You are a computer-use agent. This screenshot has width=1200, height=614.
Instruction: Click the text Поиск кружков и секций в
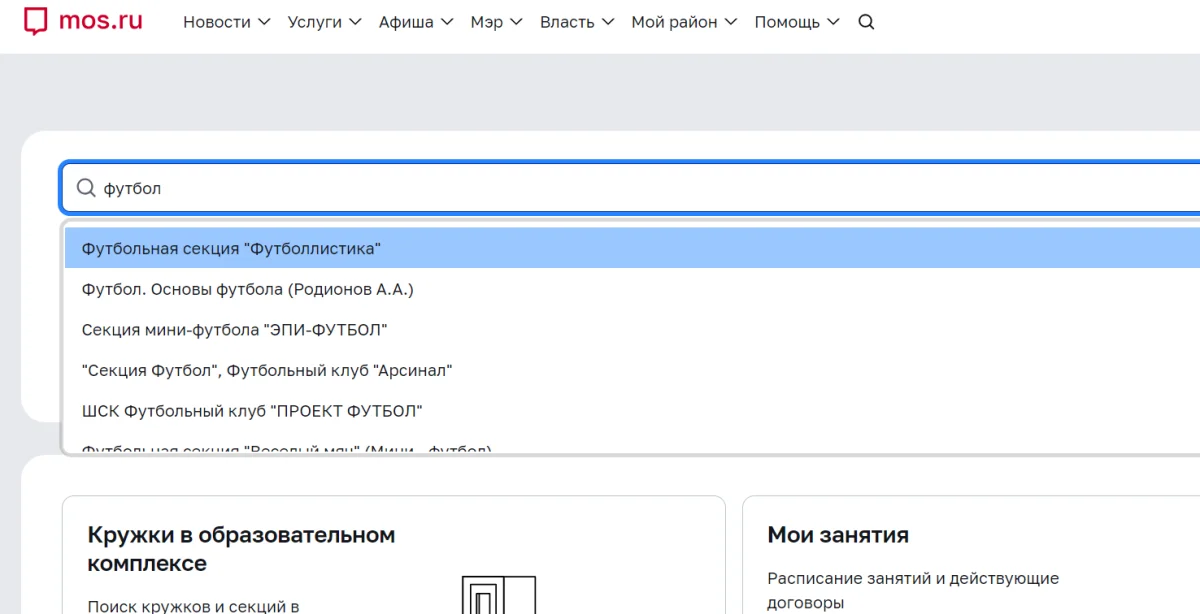[193, 606]
